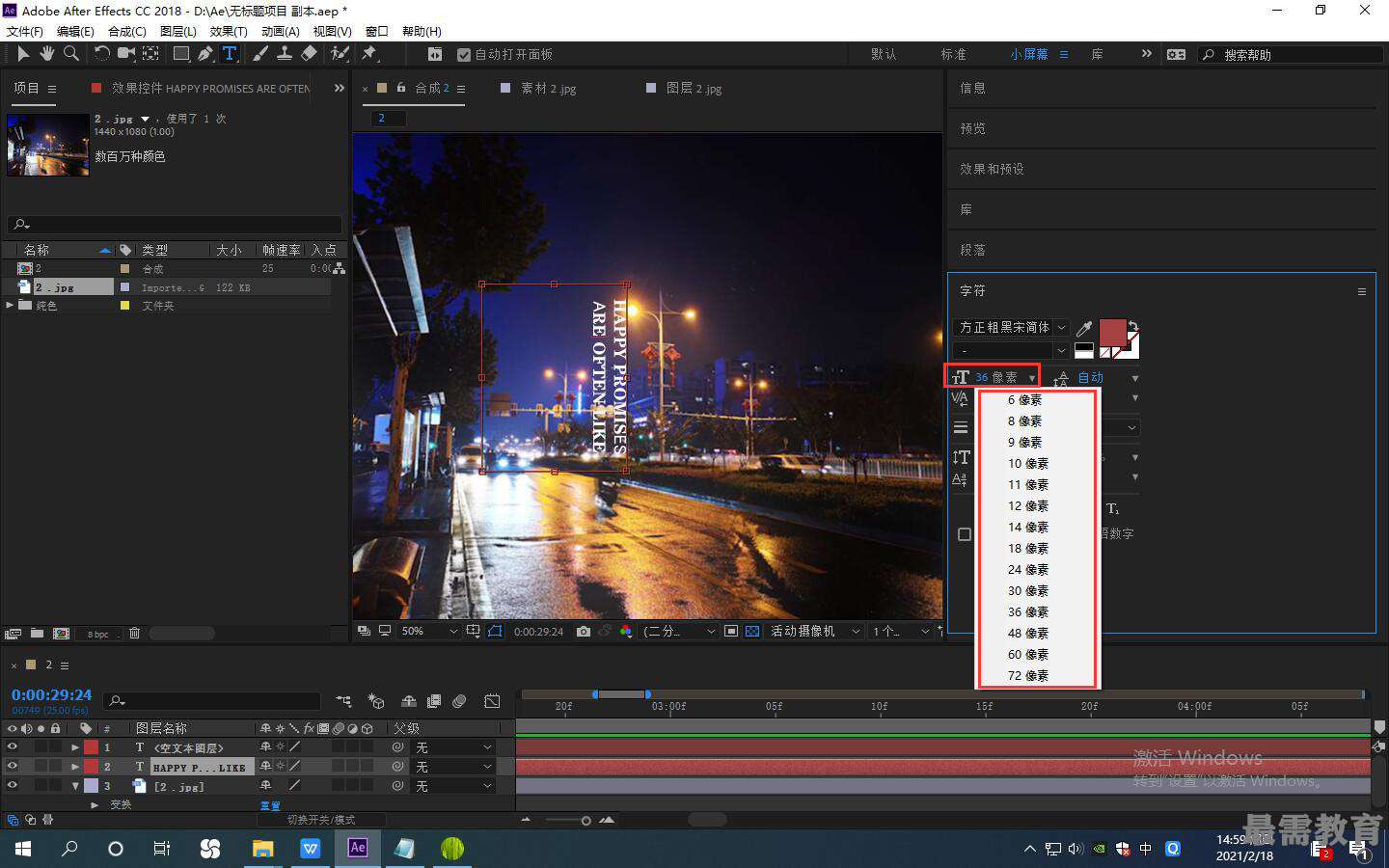Viewport: 1389px width, 868px height.
Task: Toggle auto-open panels checkbox
Action: 464,55
